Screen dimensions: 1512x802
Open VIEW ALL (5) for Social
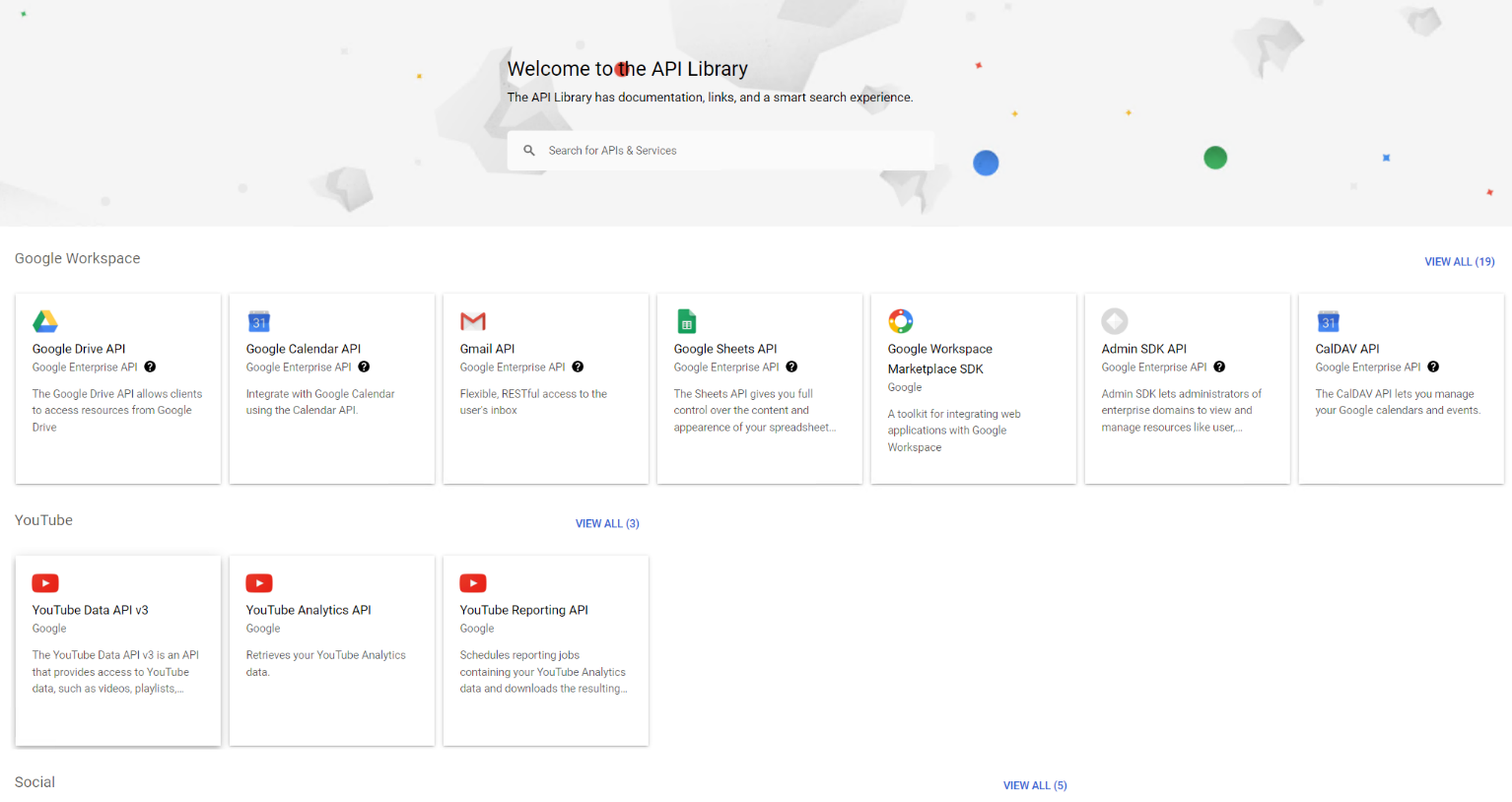tap(1035, 785)
